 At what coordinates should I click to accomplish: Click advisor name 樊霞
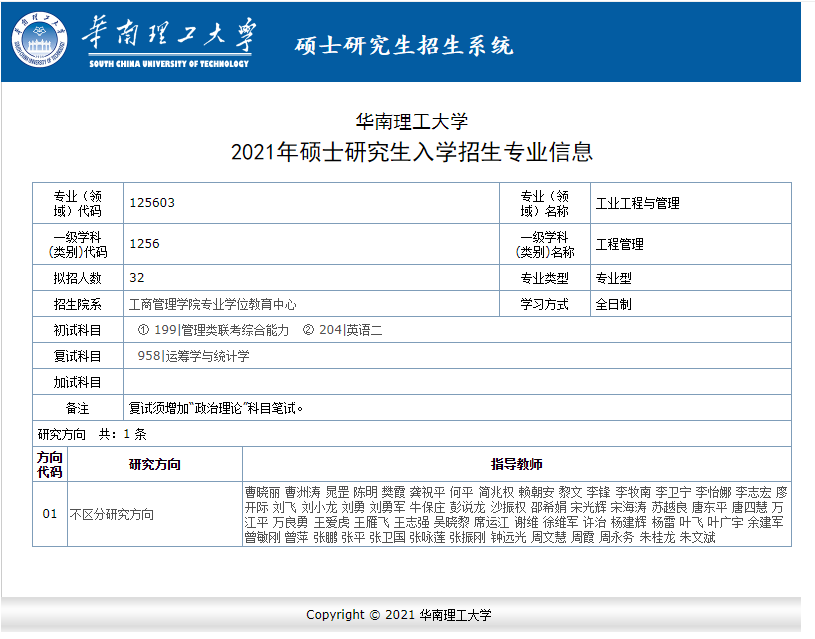tap(393, 492)
